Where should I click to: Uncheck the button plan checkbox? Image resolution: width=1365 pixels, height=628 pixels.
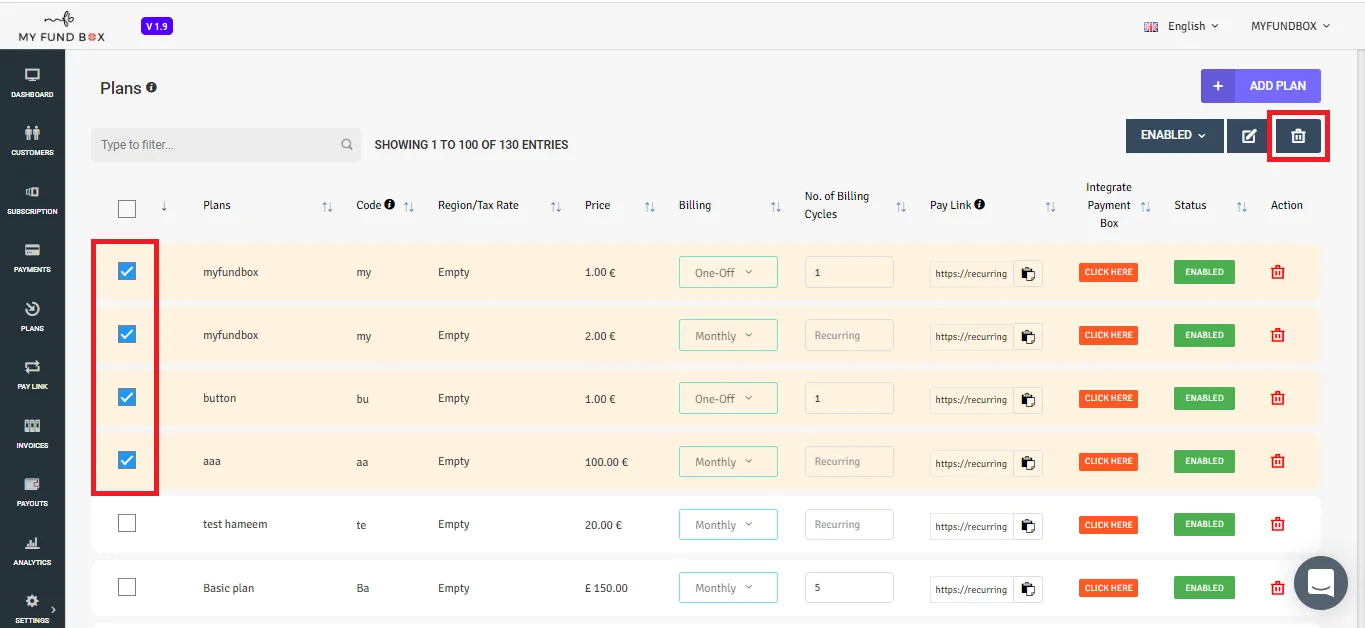point(127,397)
